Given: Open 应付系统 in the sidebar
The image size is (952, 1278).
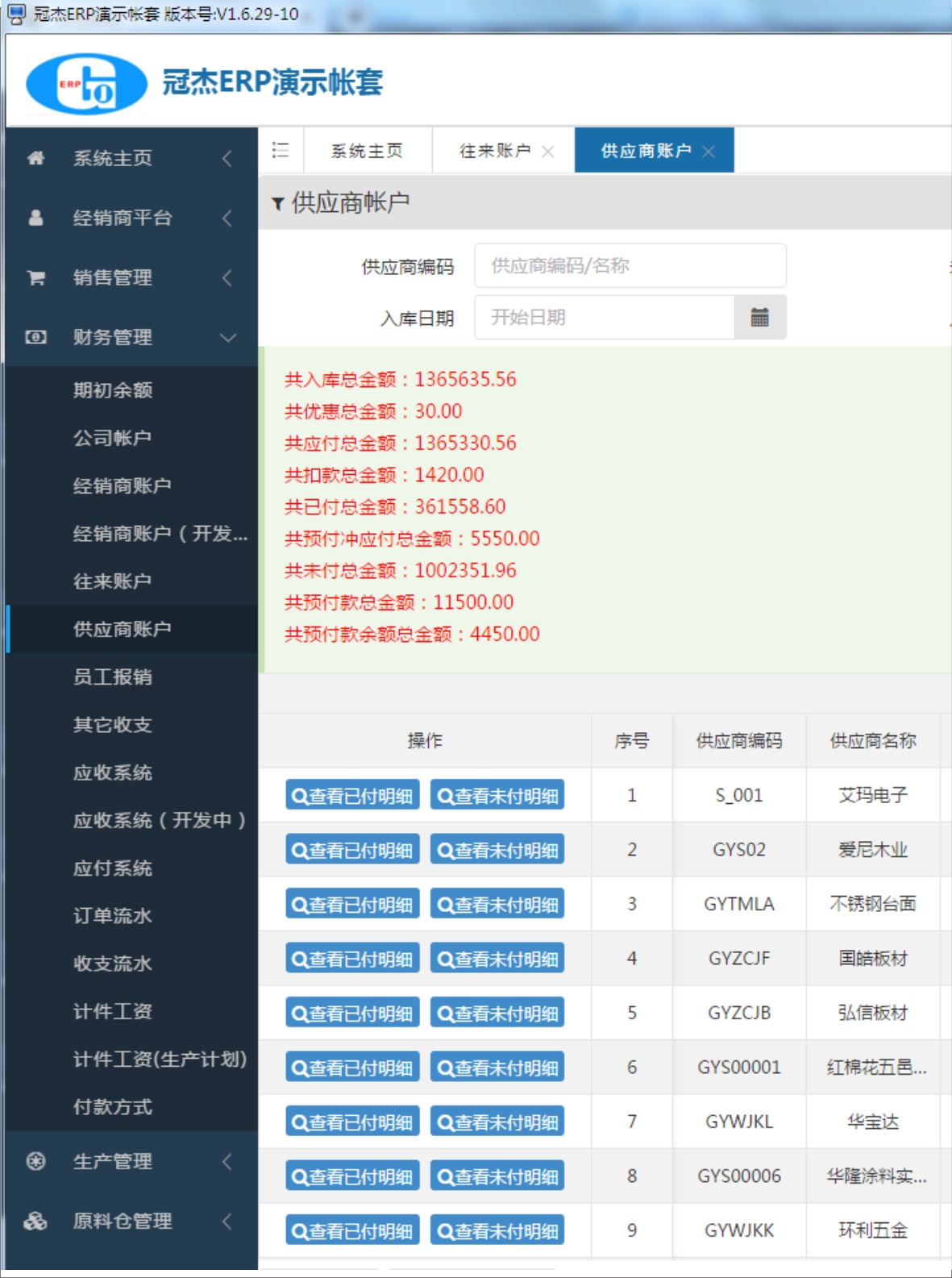Looking at the screenshot, I should point(113,868).
